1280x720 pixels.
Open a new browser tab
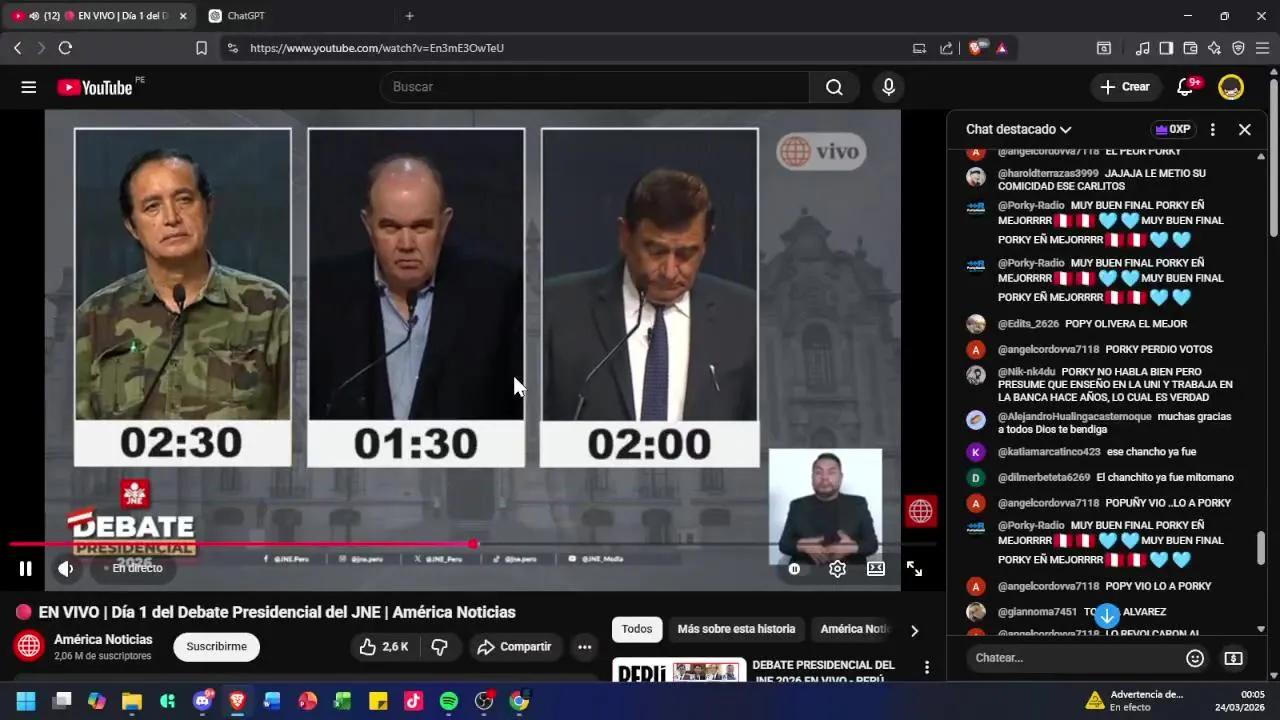(x=409, y=16)
